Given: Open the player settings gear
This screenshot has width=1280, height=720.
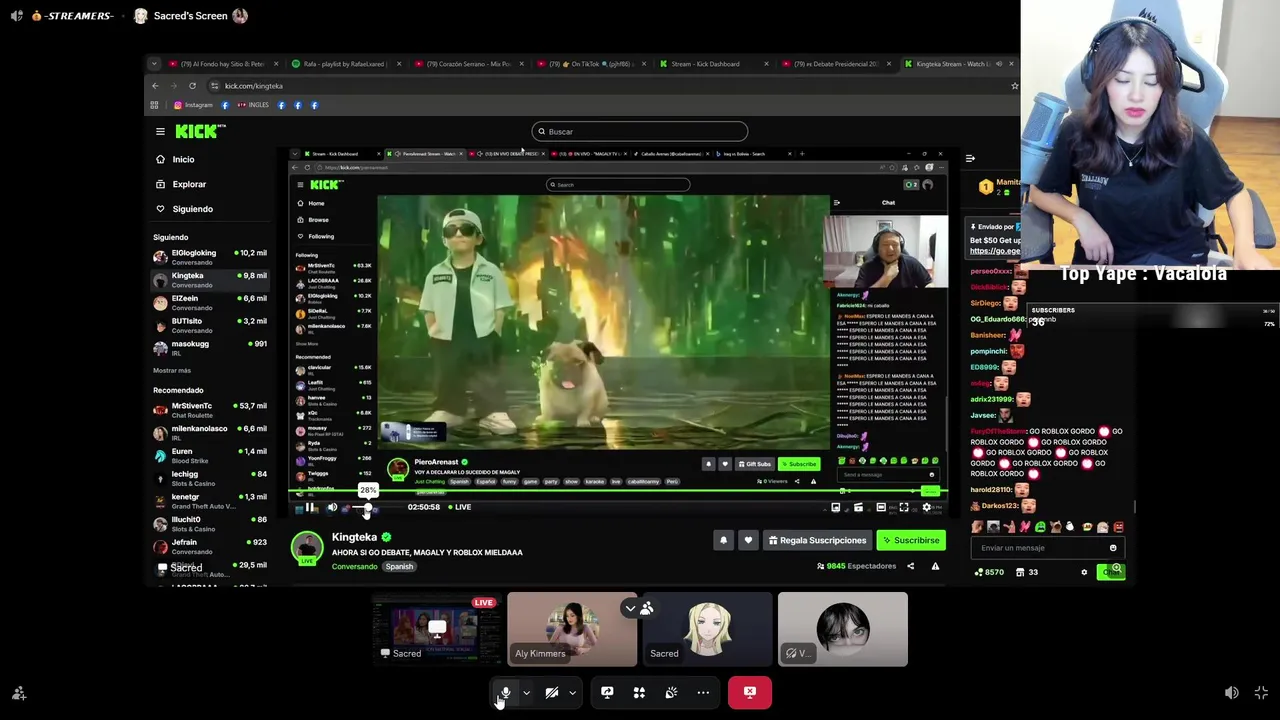Looking at the screenshot, I should (x=926, y=507).
